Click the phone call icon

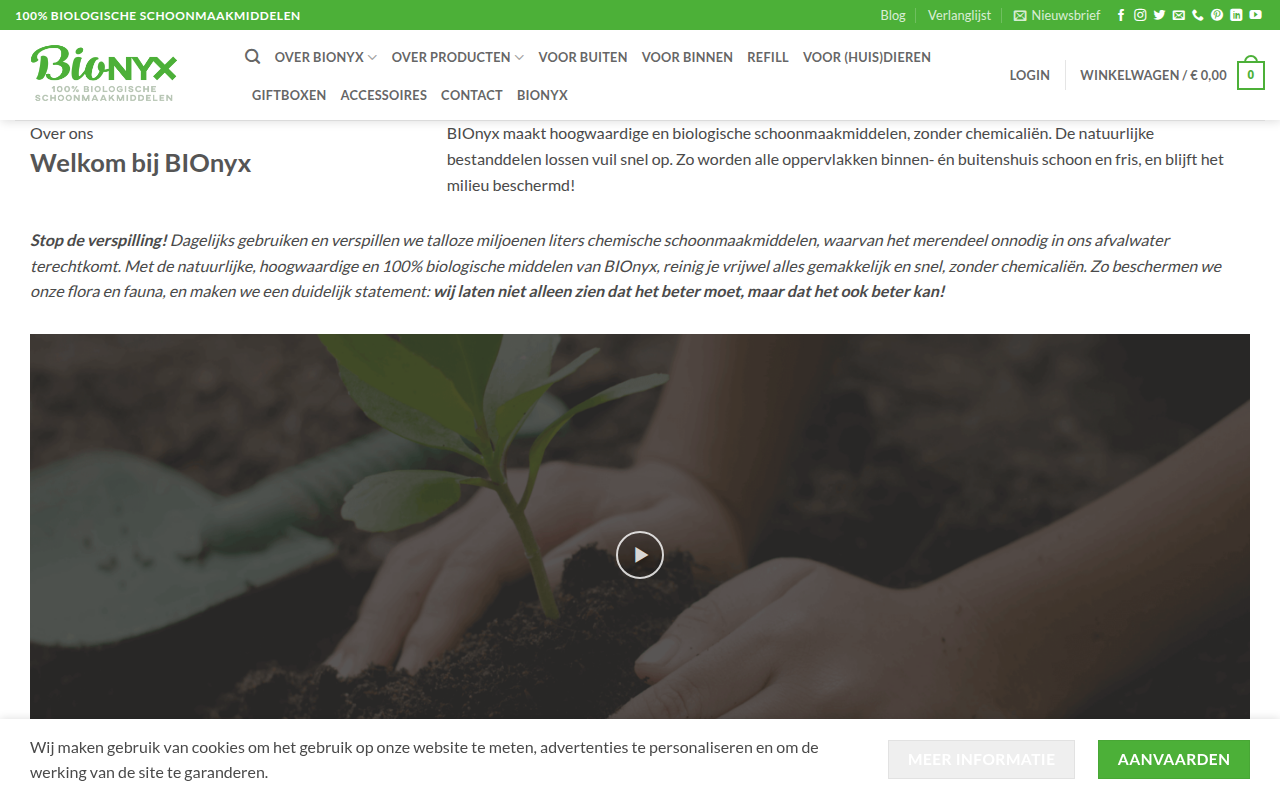(1198, 15)
